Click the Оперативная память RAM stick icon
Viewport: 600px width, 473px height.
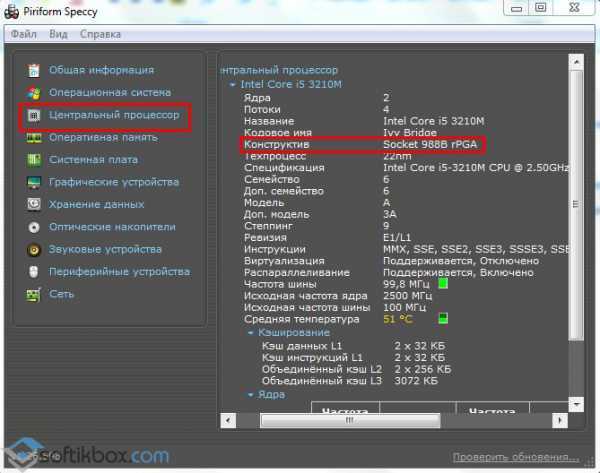point(34,137)
